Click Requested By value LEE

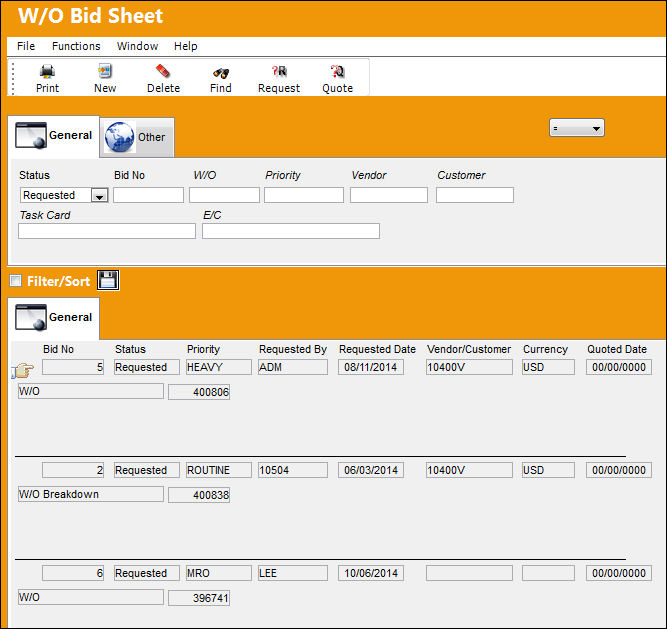293,573
